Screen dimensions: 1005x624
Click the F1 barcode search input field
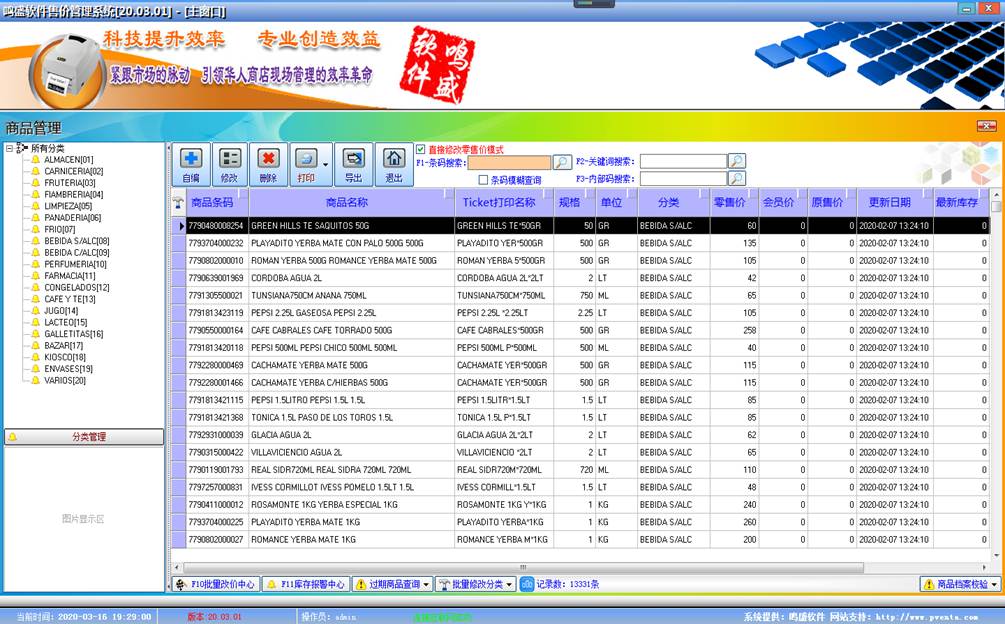pyautogui.click(x=508, y=162)
